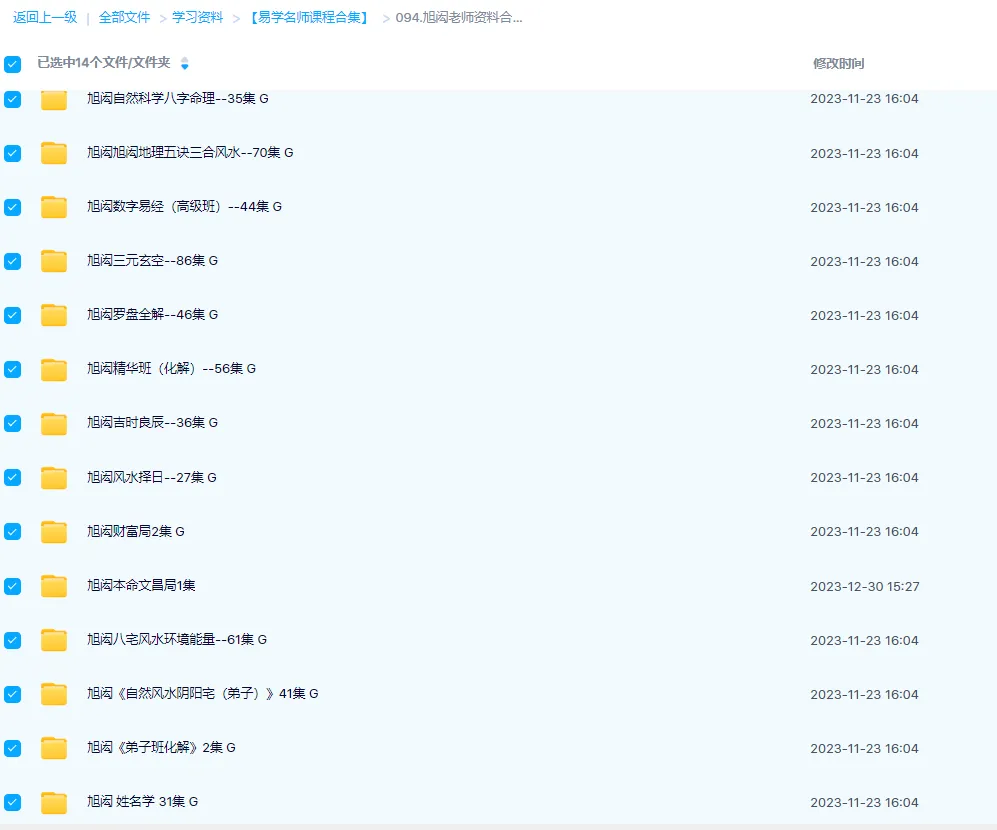Open folder icon for 旭闳风水择日--27集
The image size is (997, 830).
pos(54,478)
